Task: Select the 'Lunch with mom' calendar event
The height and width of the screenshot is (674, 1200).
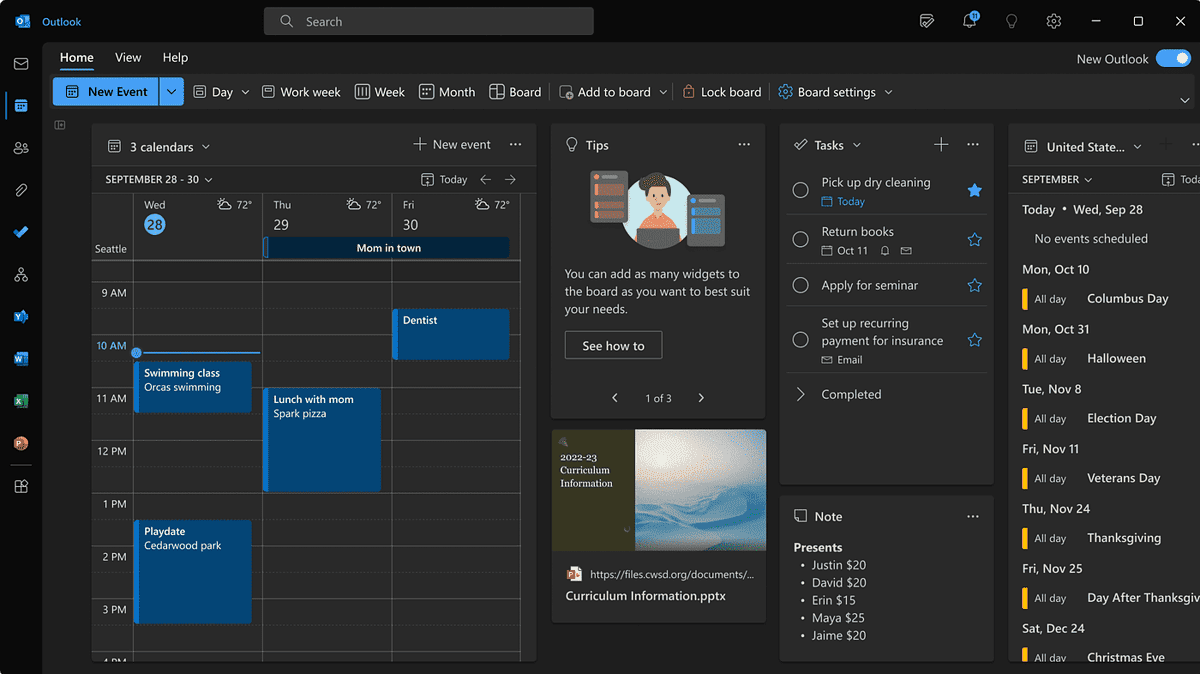Action: pyautogui.click(x=322, y=440)
